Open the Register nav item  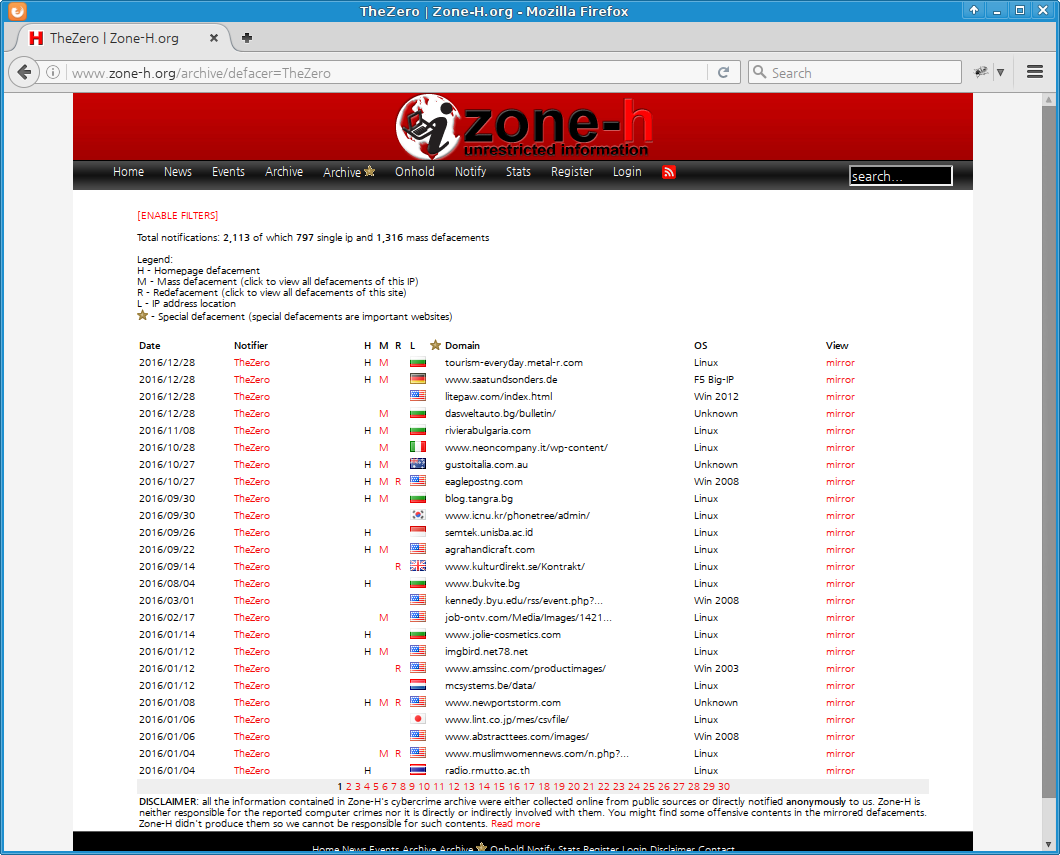click(572, 172)
